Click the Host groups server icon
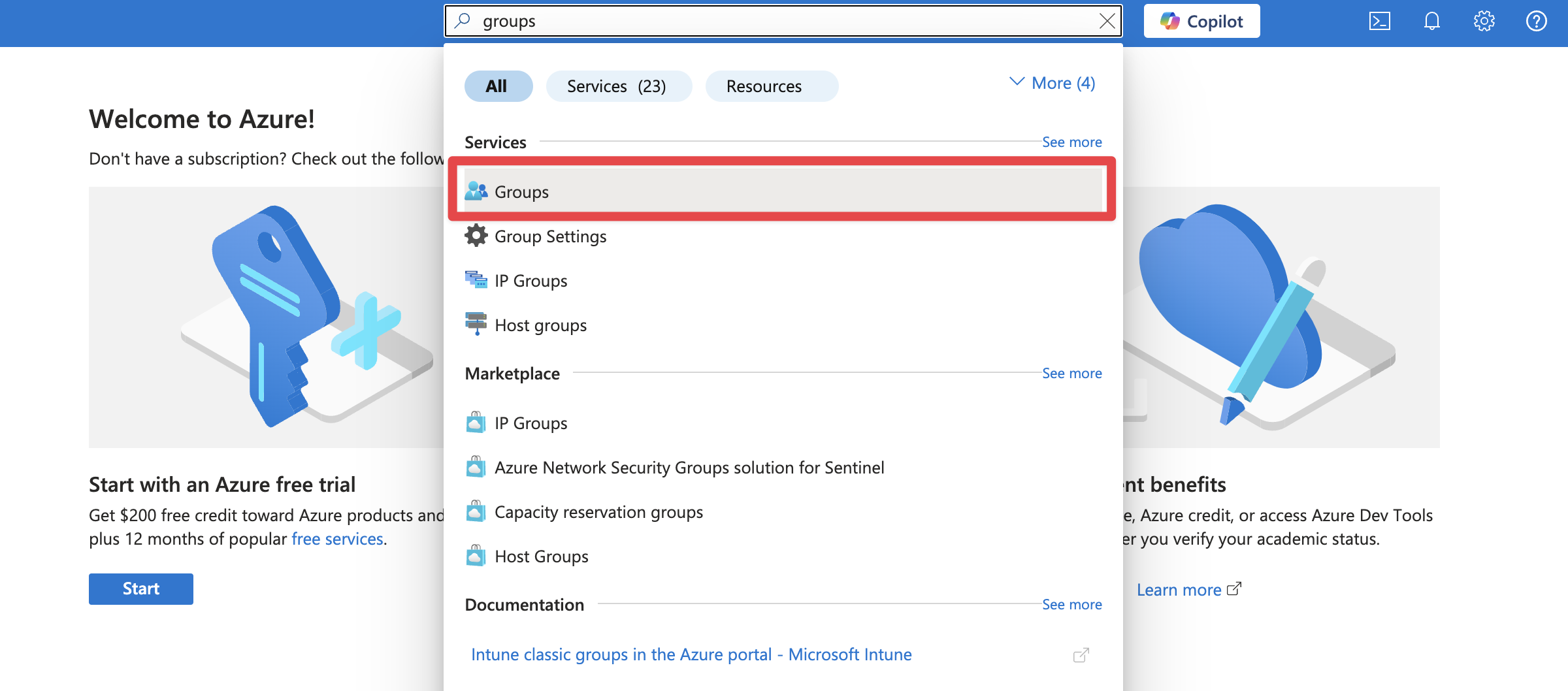 tap(476, 324)
